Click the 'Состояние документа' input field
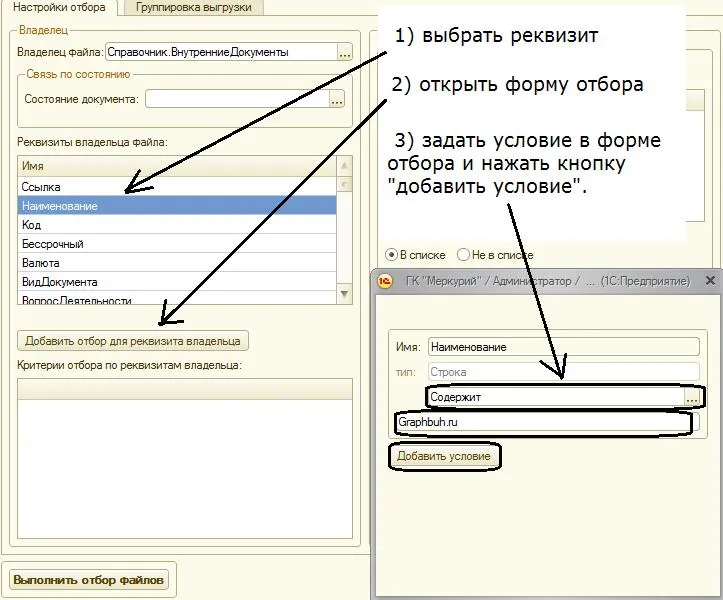The image size is (723, 600). click(x=237, y=99)
